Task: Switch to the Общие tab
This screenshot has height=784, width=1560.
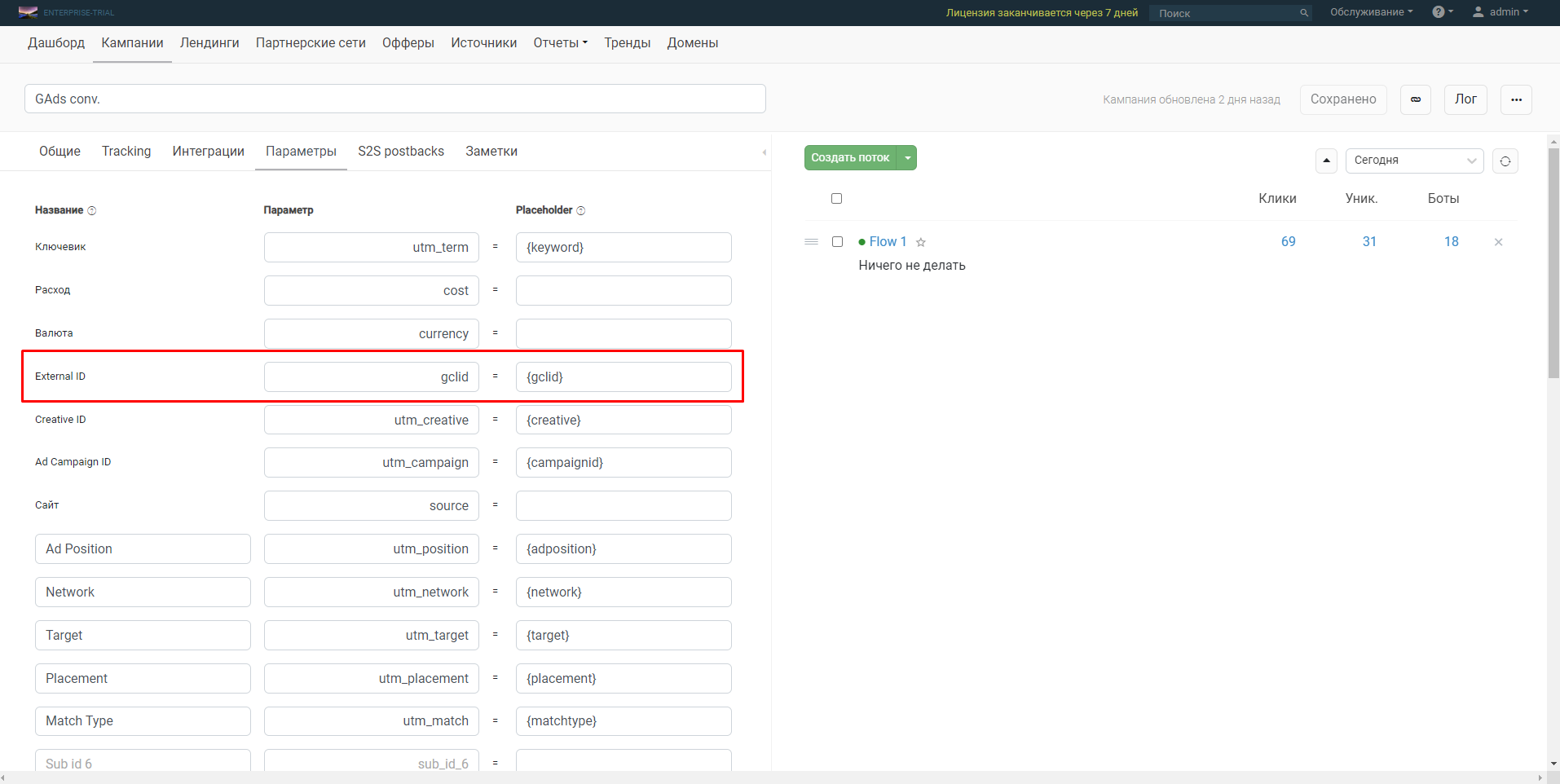Action: point(59,152)
